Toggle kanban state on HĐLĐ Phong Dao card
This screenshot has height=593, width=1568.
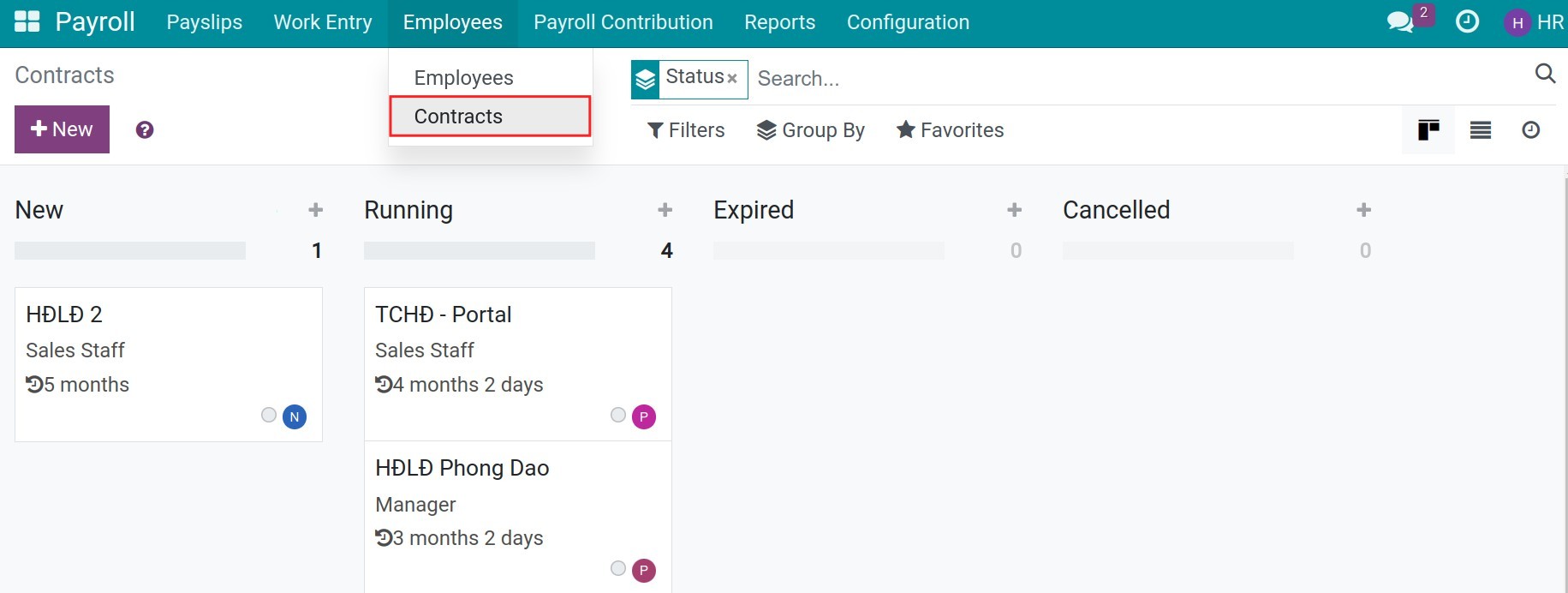(618, 568)
